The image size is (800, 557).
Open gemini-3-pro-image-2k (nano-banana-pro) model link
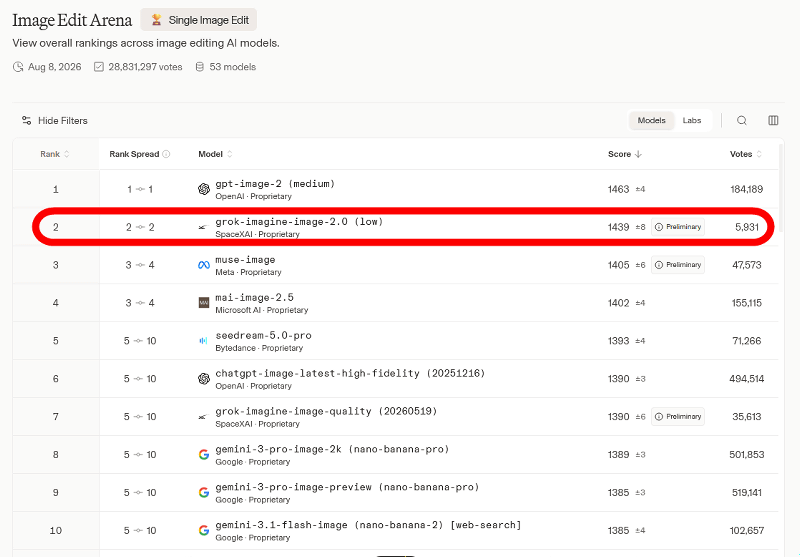[x=332, y=449]
